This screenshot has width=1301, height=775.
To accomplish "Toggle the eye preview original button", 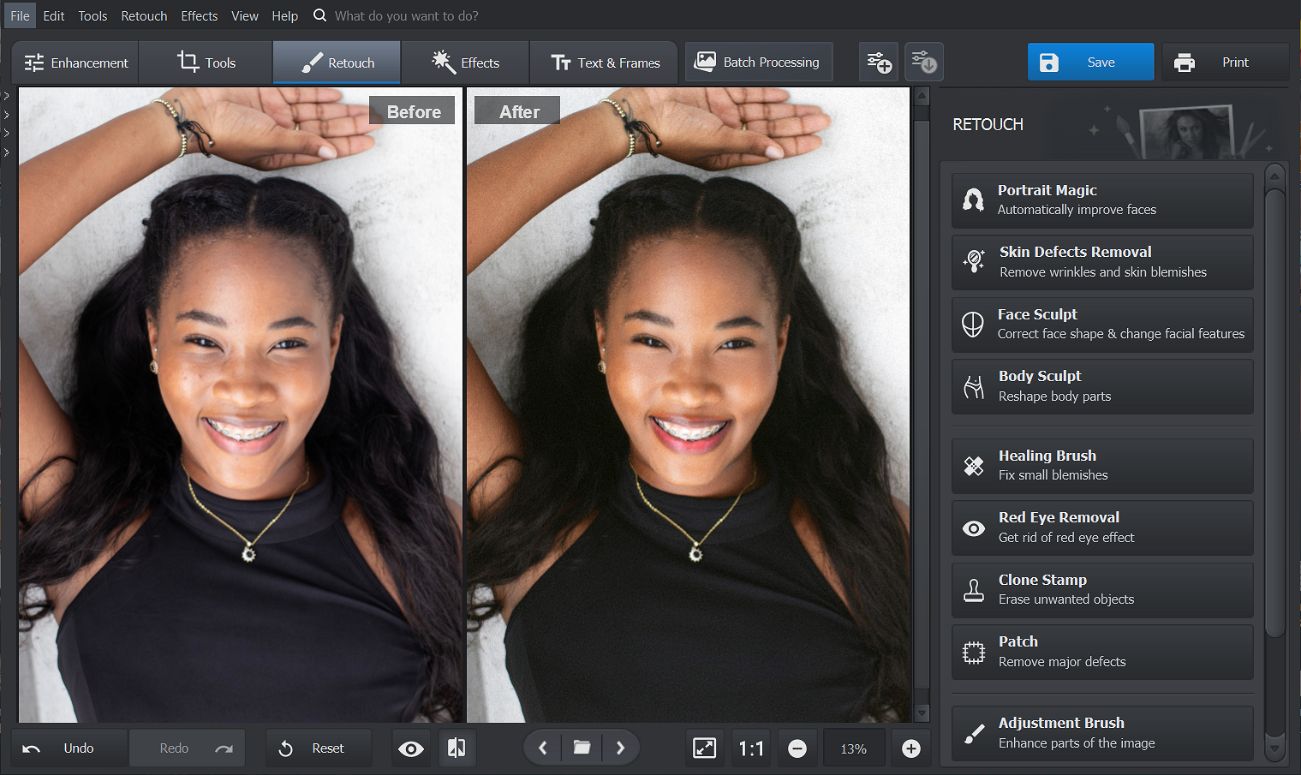I will (411, 748).
